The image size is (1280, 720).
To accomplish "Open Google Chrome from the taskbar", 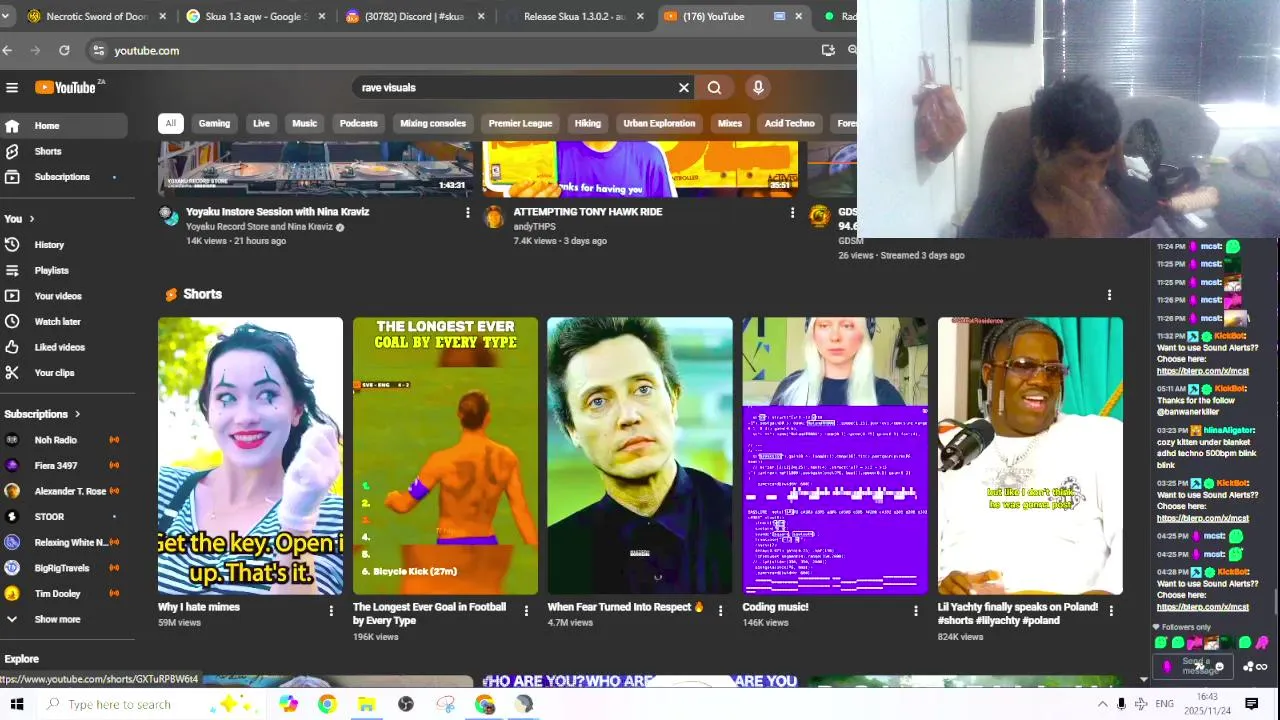I will (x=327, y=704).
